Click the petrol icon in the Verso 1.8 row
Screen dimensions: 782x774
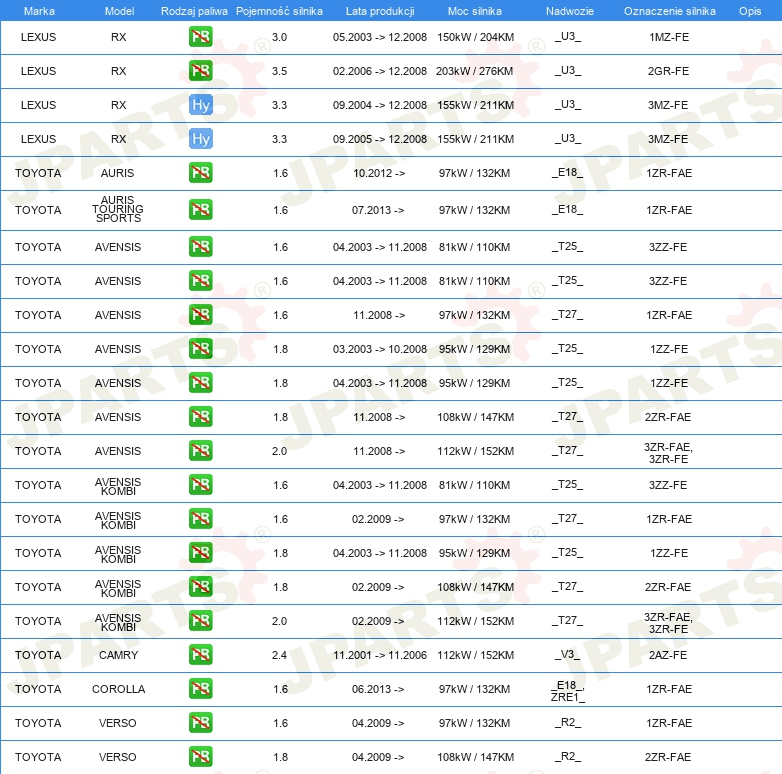(x=200, y=757)
